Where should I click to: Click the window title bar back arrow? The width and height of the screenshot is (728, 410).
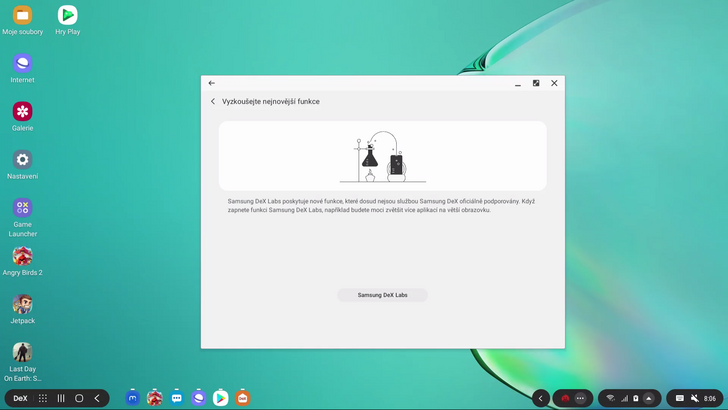[212, 83]
